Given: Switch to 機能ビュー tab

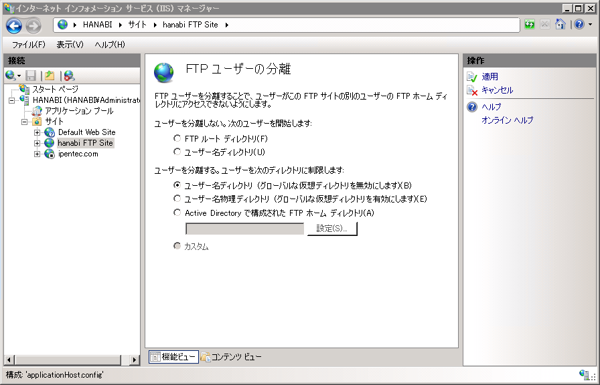Looking at the screenshot, I should coord(173,357).
